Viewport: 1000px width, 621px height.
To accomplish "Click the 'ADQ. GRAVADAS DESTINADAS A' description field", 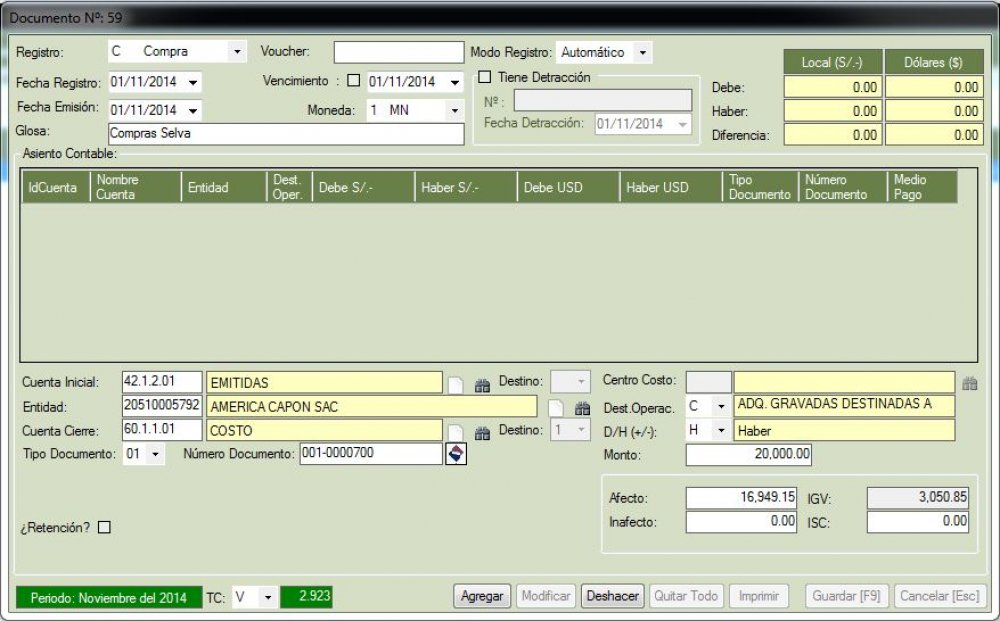I will tap(844, 405).
